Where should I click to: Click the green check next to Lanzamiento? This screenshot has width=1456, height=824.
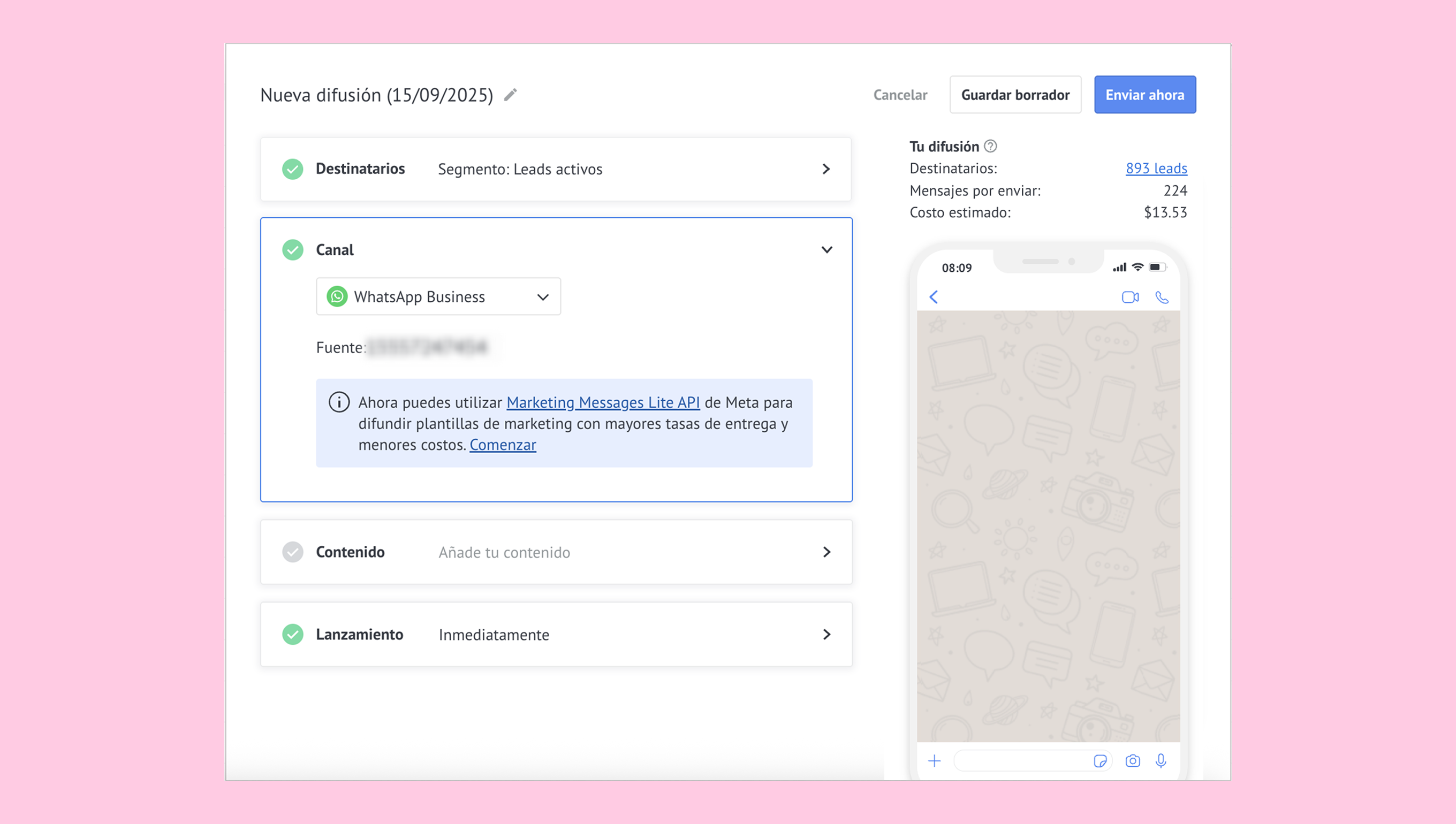[x=293, y=635]
